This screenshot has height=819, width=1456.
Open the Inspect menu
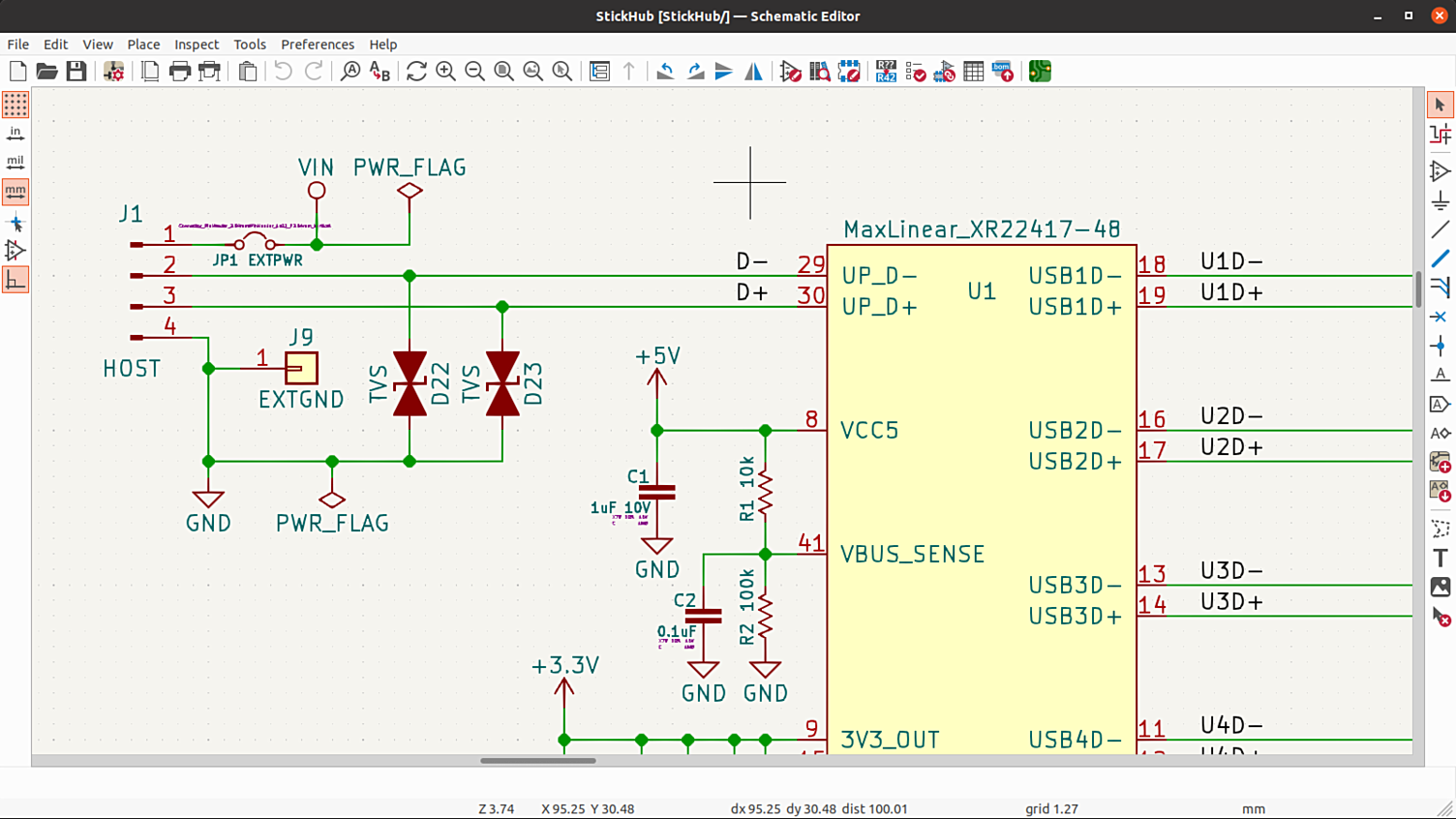pyautogui.click(x=196, y=45)
